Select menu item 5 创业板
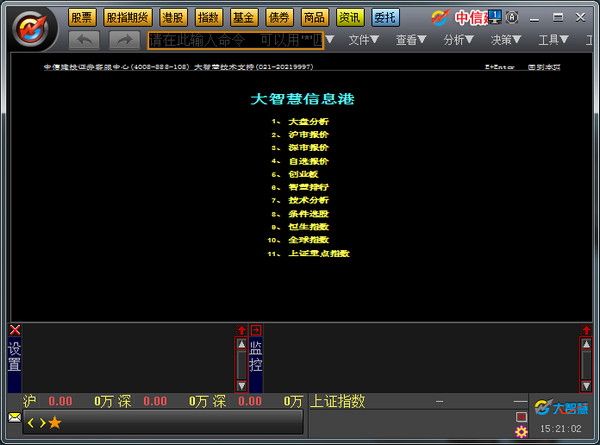The height and width of the screenshot is (445, 600). [295, 174]
